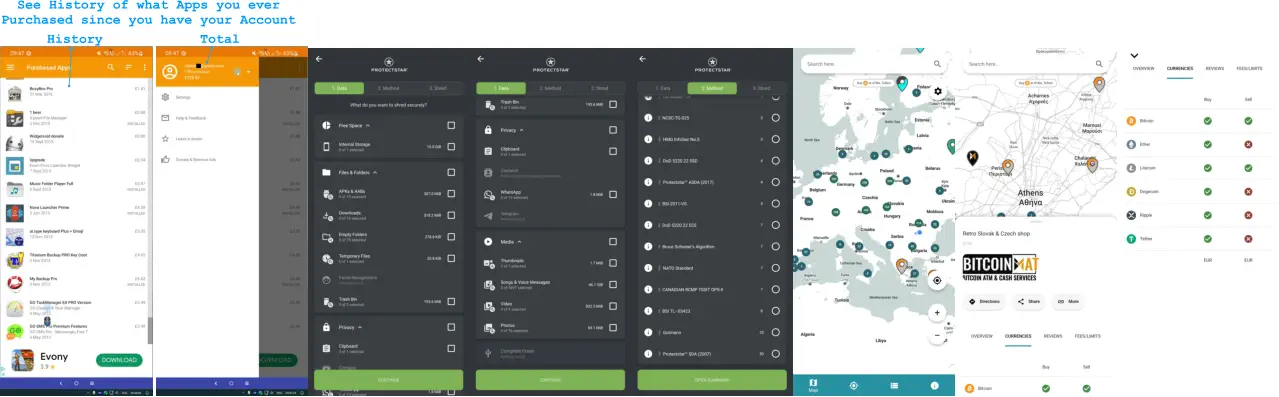
Task: Click the Ether coin icon in currency table
Action: (x=1132, y=144)
